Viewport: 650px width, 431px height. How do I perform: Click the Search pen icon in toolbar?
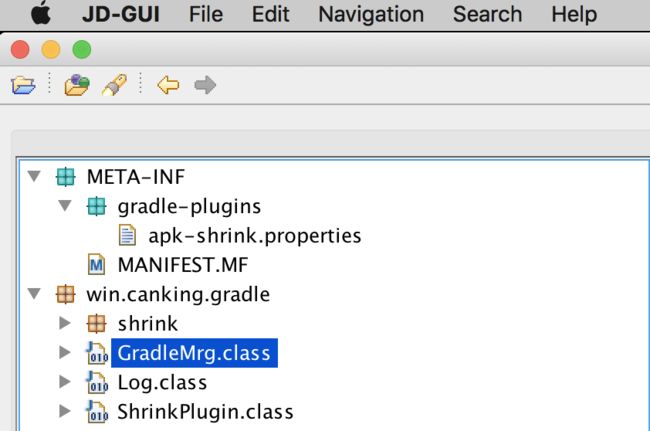(114, 85)
